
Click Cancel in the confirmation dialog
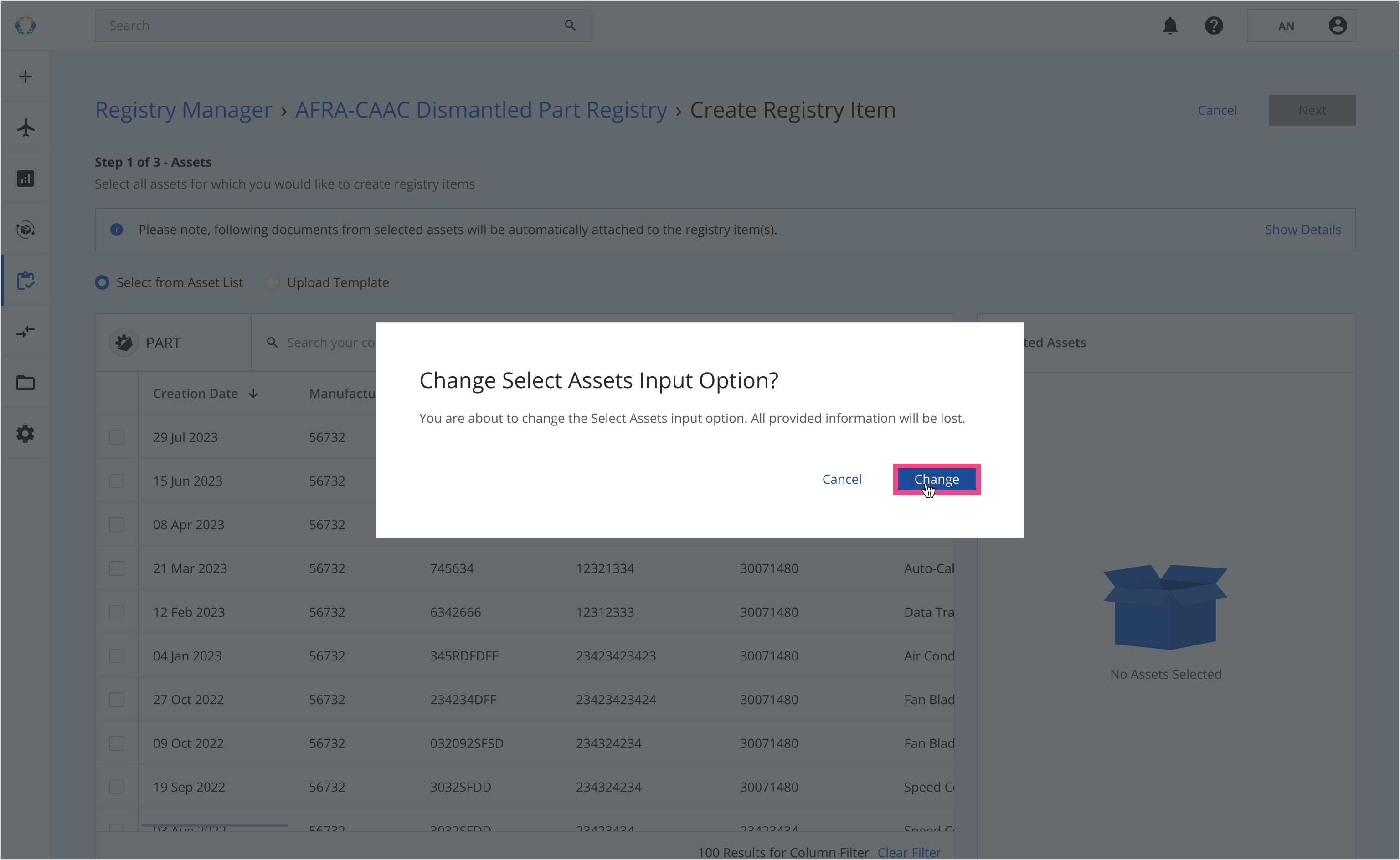(x=841, y=479)
